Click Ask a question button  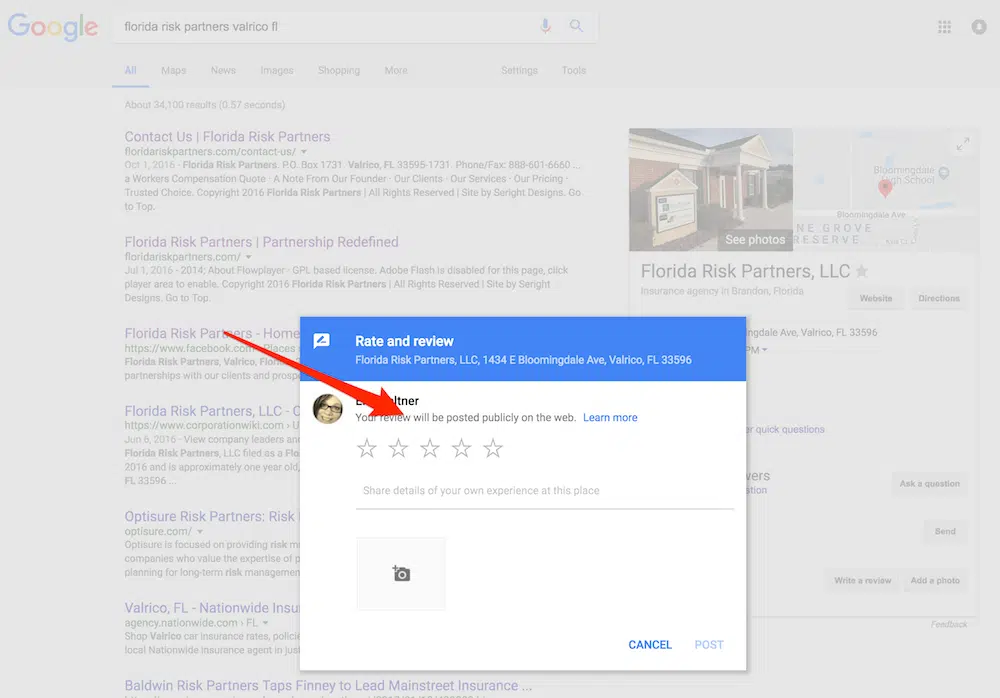929,484
